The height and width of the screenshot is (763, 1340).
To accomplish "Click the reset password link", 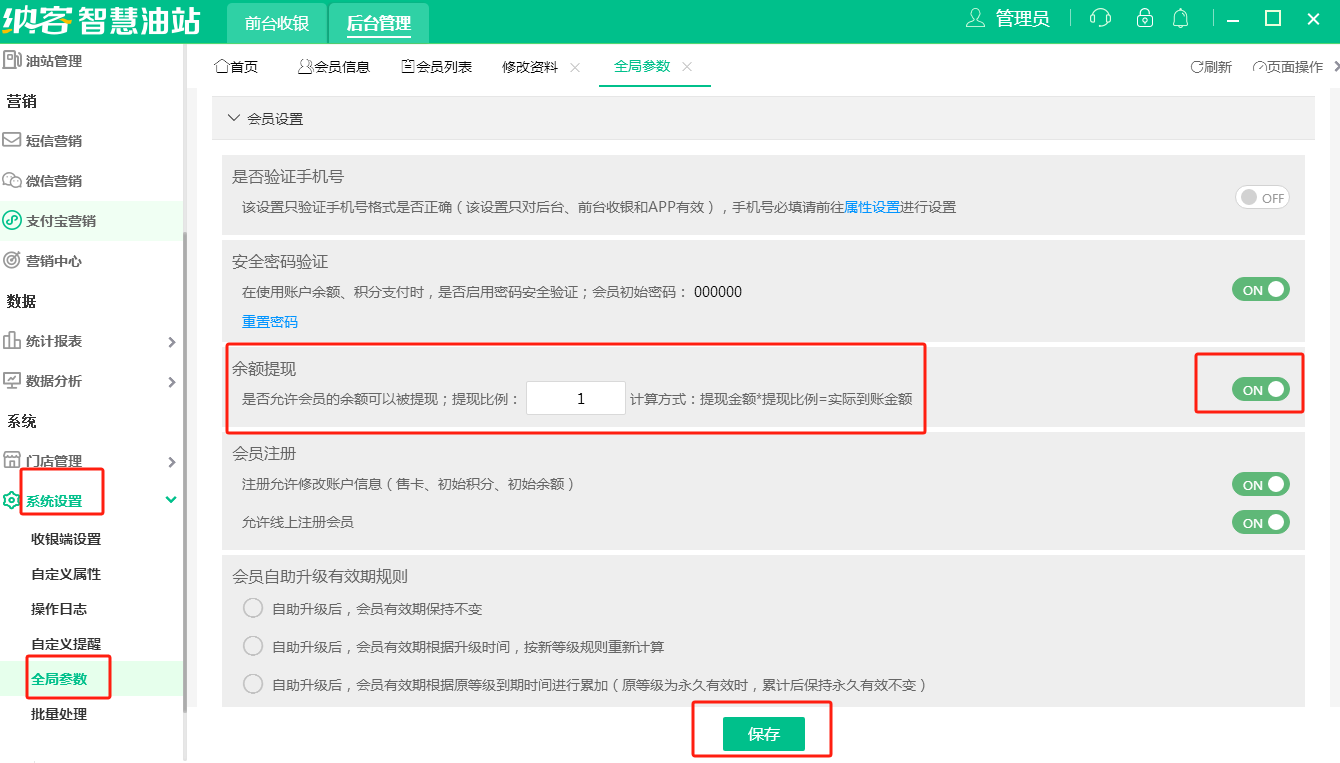I will 270,322.
